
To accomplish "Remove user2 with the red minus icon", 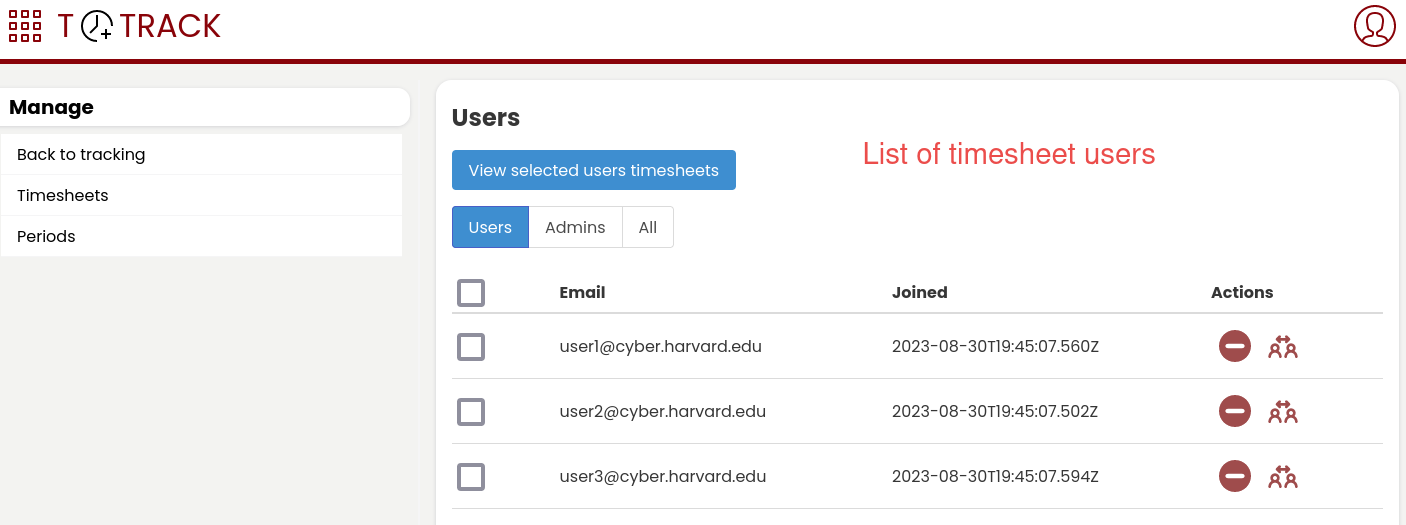I will coord(1235,411).
